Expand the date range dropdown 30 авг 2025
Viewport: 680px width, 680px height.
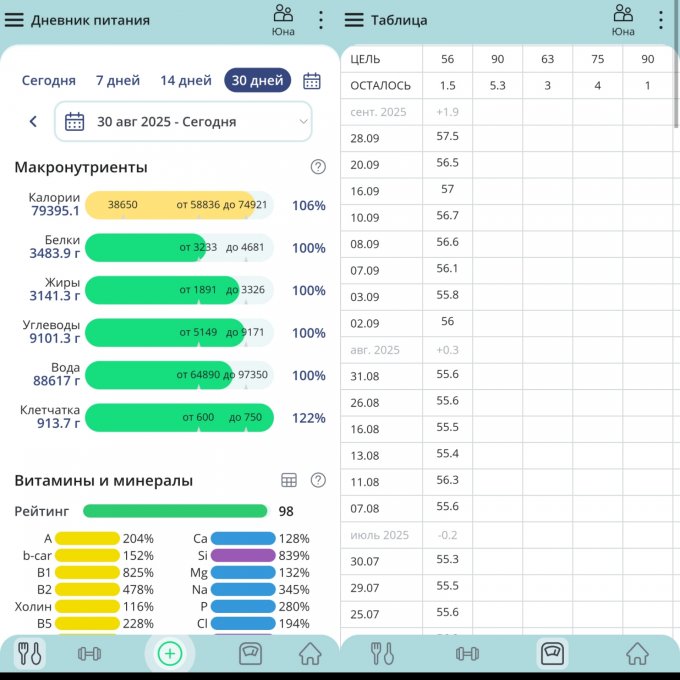click(183, 122)
